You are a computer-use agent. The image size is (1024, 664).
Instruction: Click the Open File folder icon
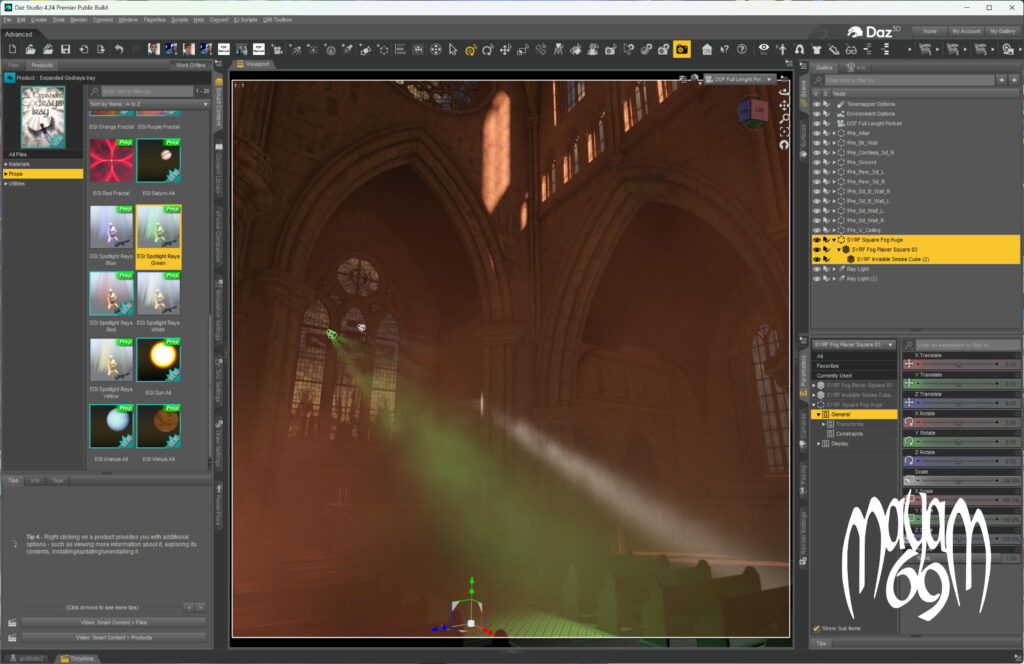[x=30, y=50]
